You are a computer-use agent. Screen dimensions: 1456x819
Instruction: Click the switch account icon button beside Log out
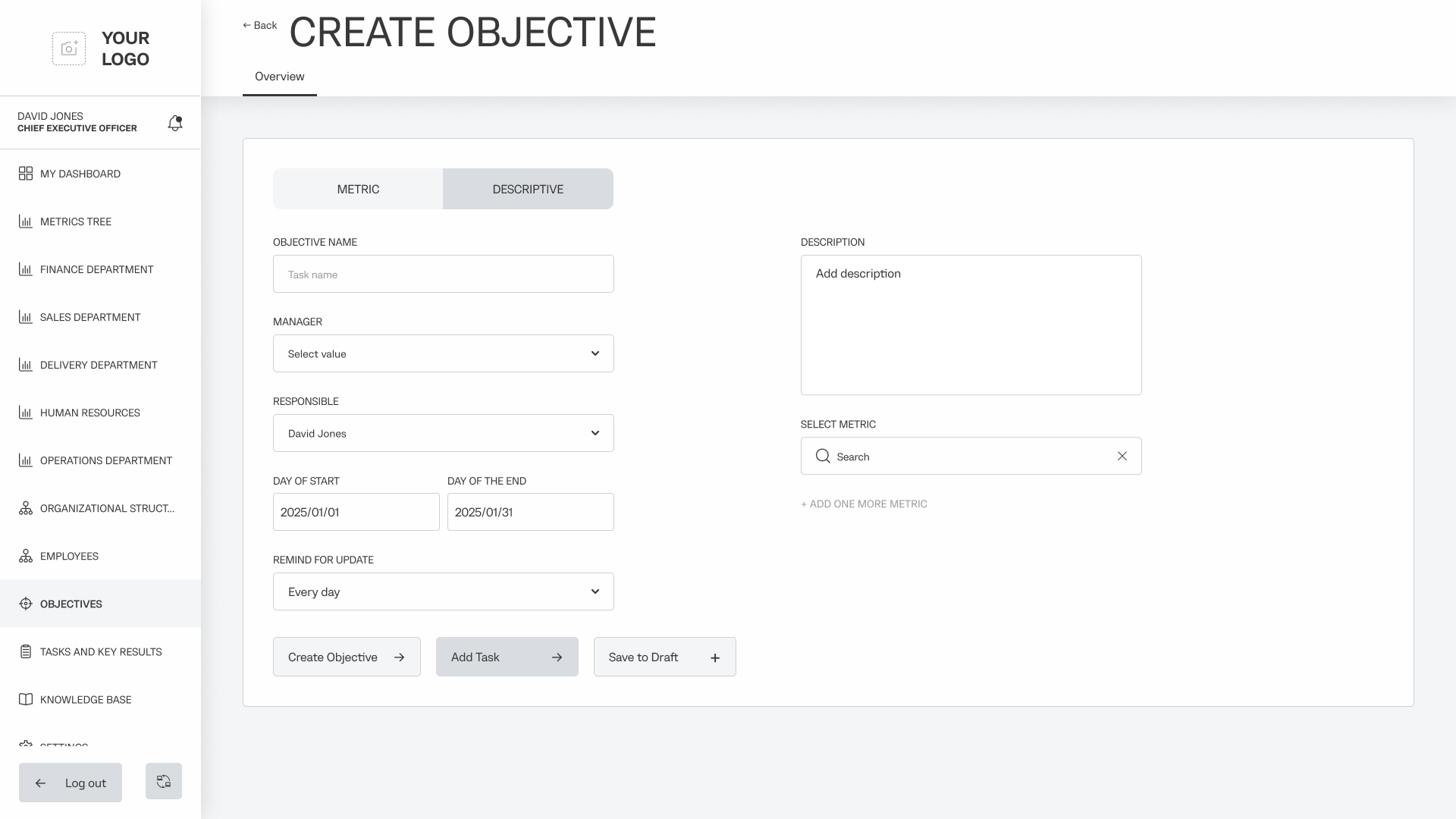click(164, 781)
